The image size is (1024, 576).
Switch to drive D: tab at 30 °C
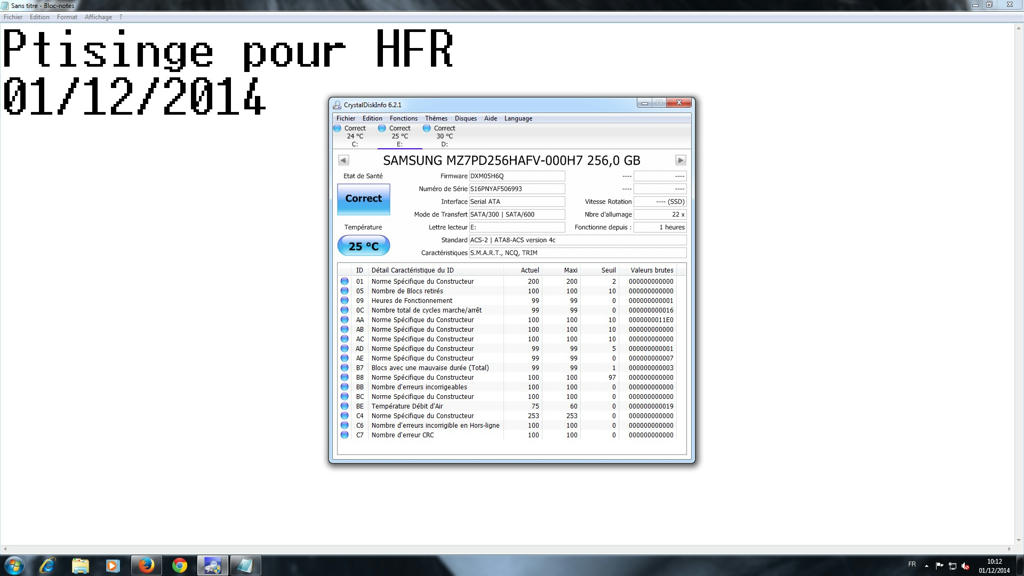(x=444, y=136)
